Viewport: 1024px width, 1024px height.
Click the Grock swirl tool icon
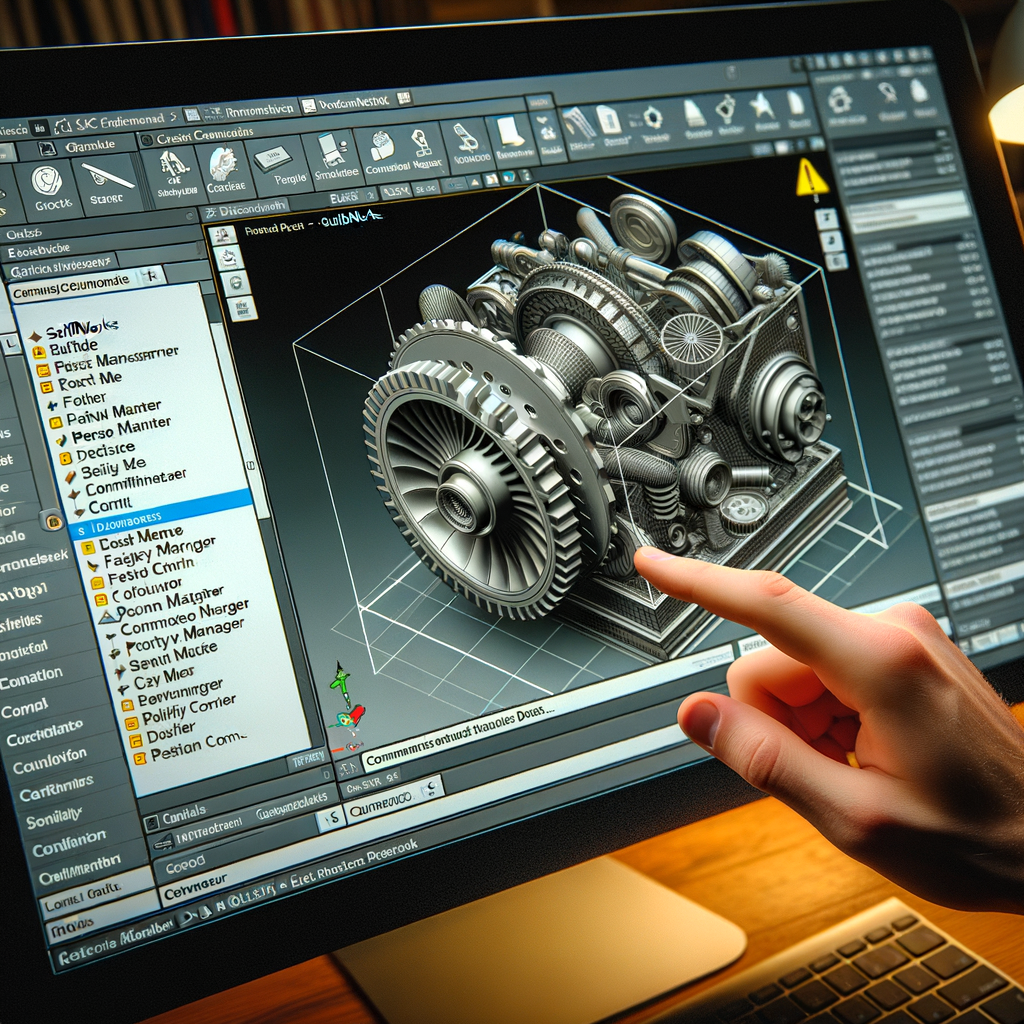coord(47,183)
